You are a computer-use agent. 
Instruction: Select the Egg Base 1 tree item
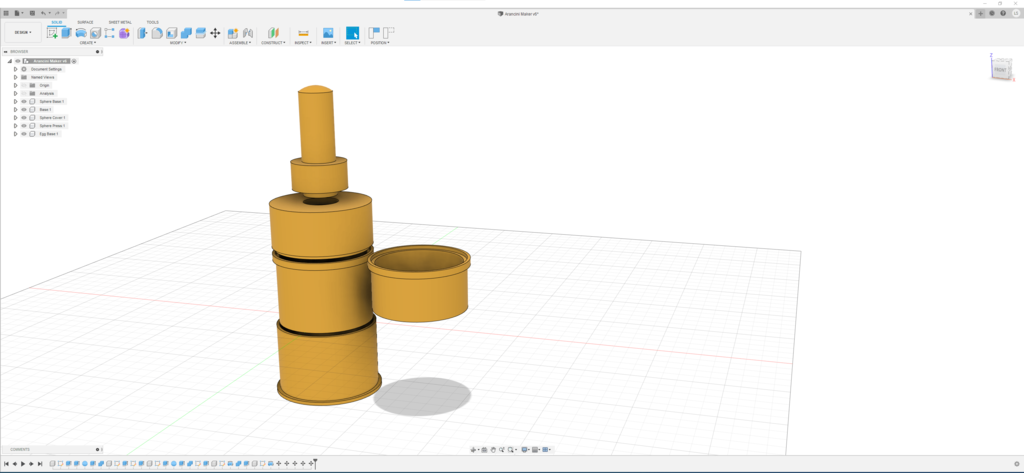pos(49,133)
